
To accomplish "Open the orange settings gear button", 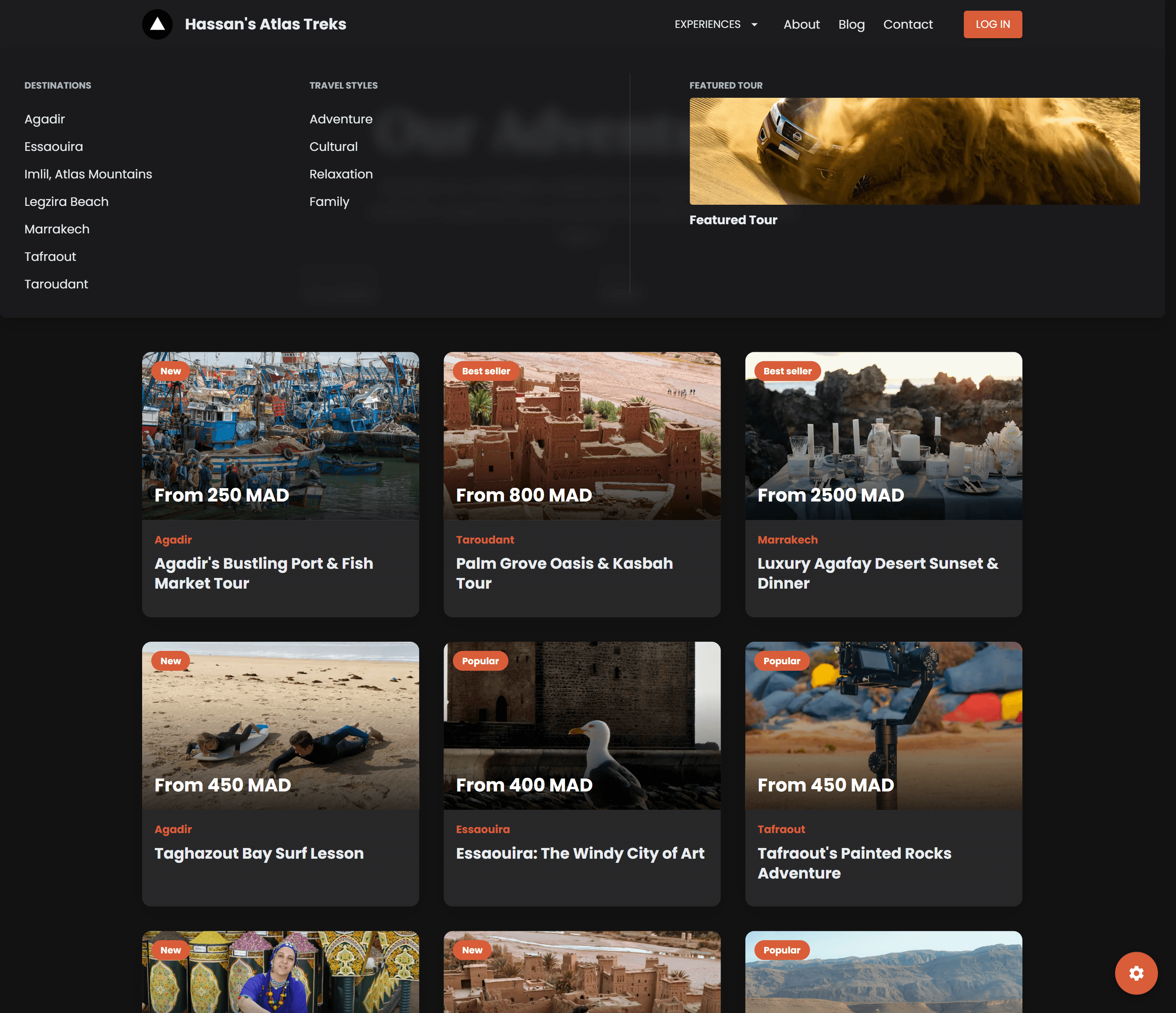I will point(1136,973).
